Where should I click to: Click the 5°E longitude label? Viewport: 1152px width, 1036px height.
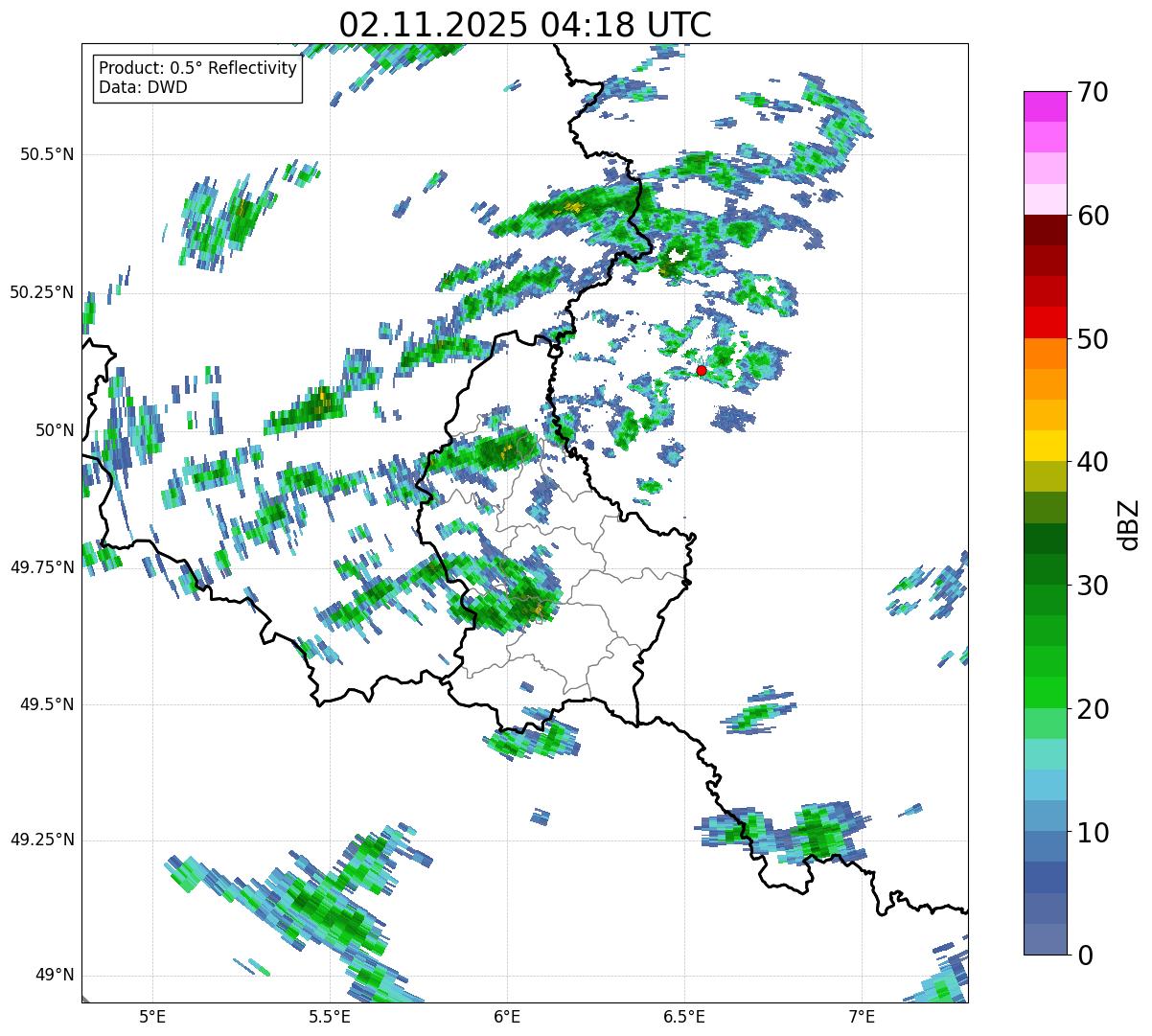click(152, 1016)
